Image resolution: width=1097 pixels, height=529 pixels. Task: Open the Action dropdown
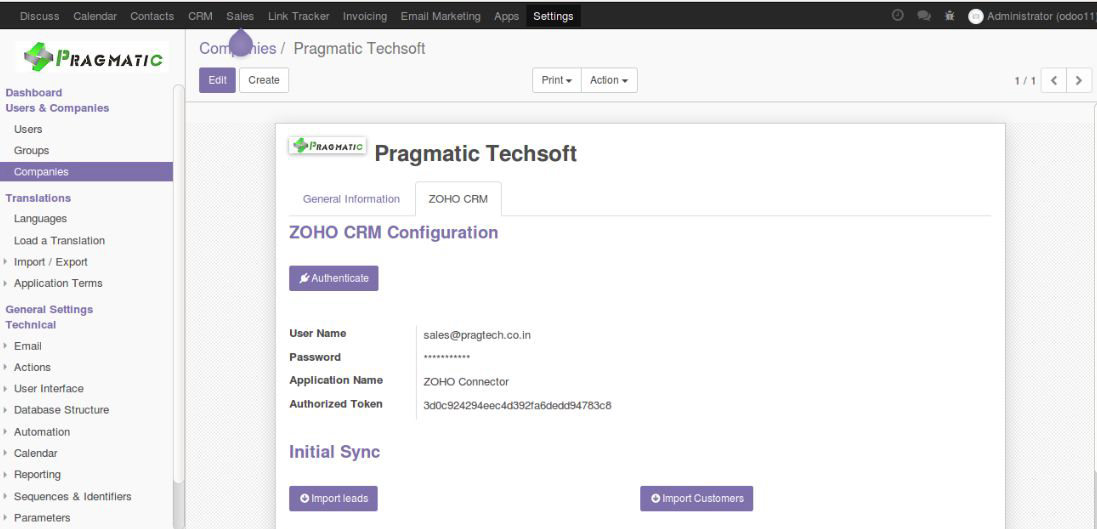(x=609, y=80)
